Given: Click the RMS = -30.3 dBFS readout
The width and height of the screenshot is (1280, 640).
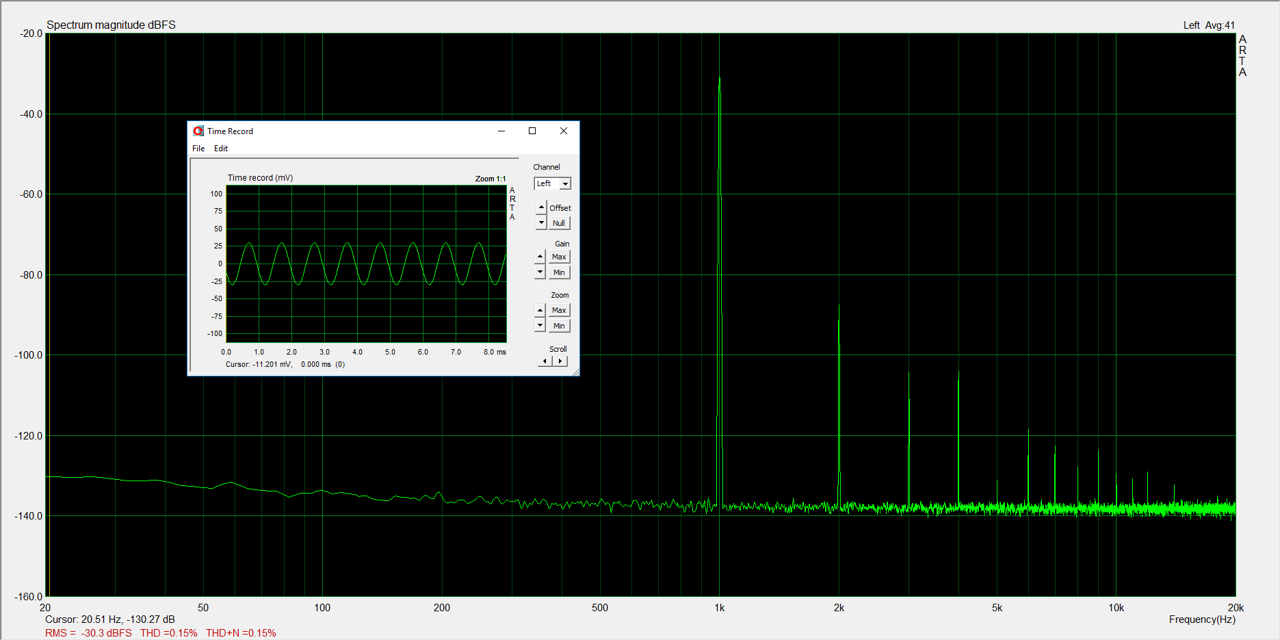Looking at the screenshot, I should pos(88,633).
